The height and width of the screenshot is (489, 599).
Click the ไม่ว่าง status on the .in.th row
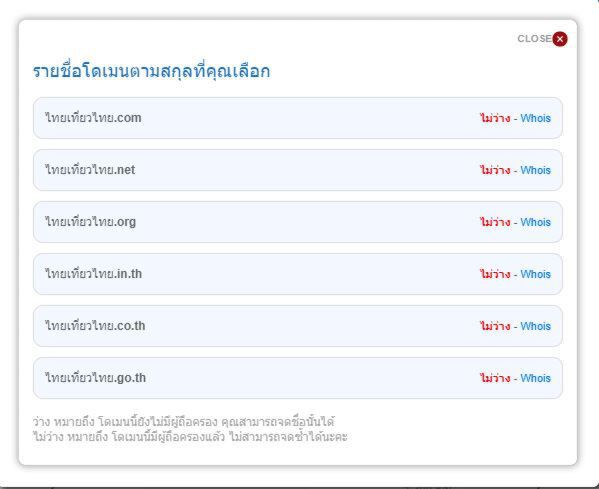click(x=495, y=274)
